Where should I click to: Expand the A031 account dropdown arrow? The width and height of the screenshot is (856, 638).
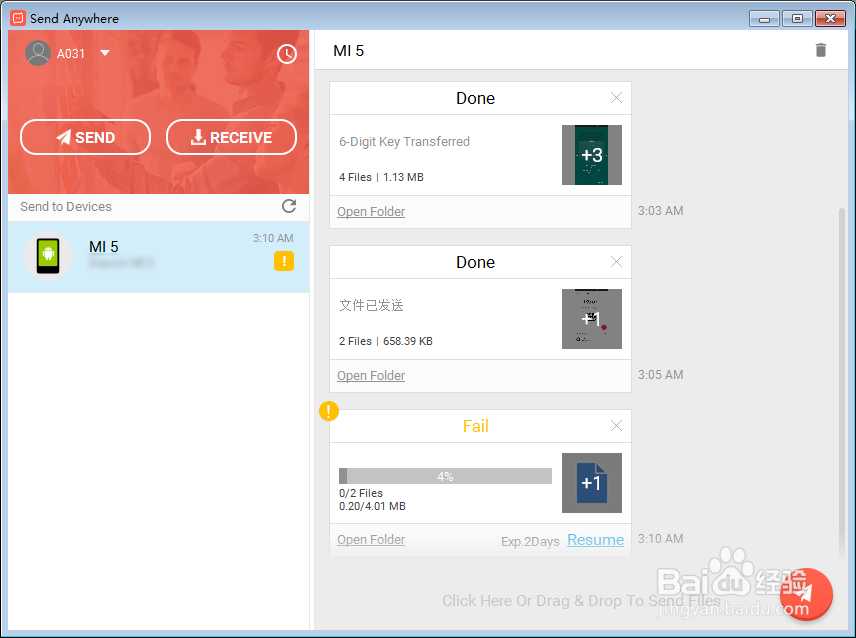(105, 53)
